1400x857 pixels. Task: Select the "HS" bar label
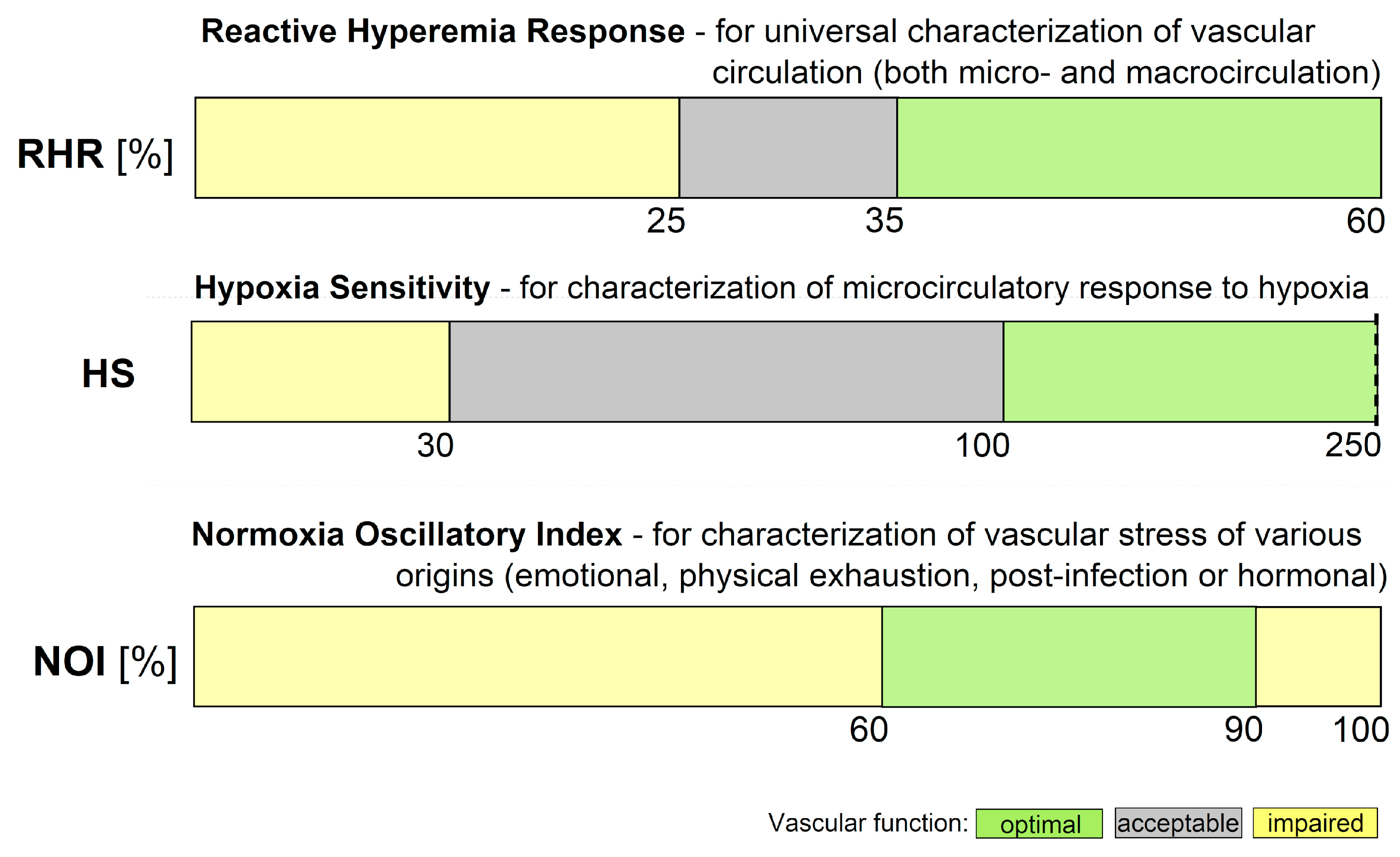click(x=108, y=374)
